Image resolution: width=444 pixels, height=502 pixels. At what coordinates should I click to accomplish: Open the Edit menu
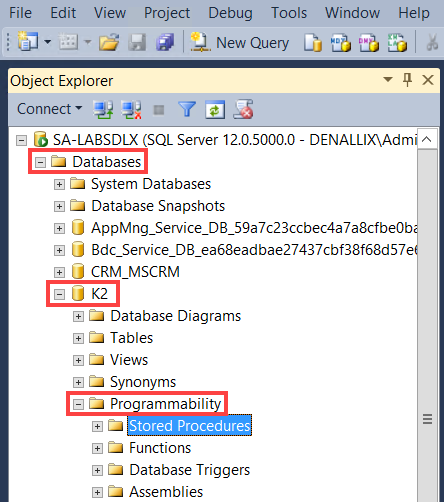[x=63, y=13]
